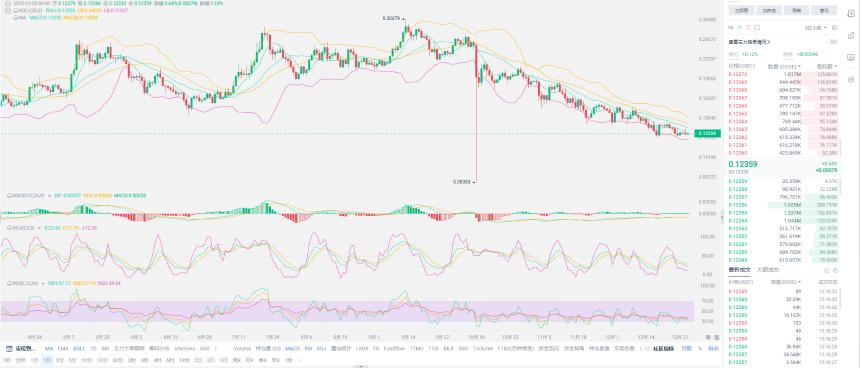Image resolution: width=860 pixels, height=368 pixels.
Task: Click layout icon in recent trades header
Action: [x=834, y=270]
